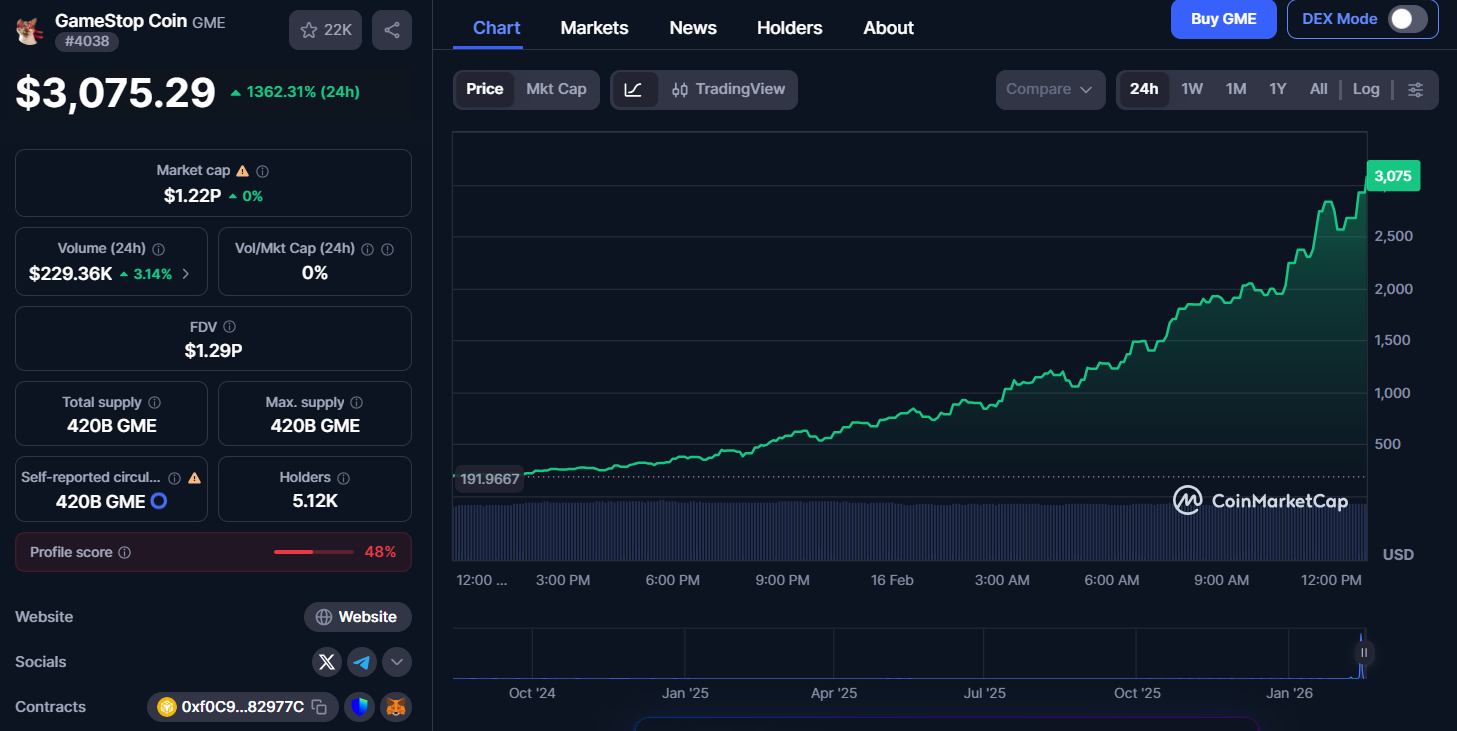
Task: Click the 191.9667 starting price label
Action: point(490,479)
